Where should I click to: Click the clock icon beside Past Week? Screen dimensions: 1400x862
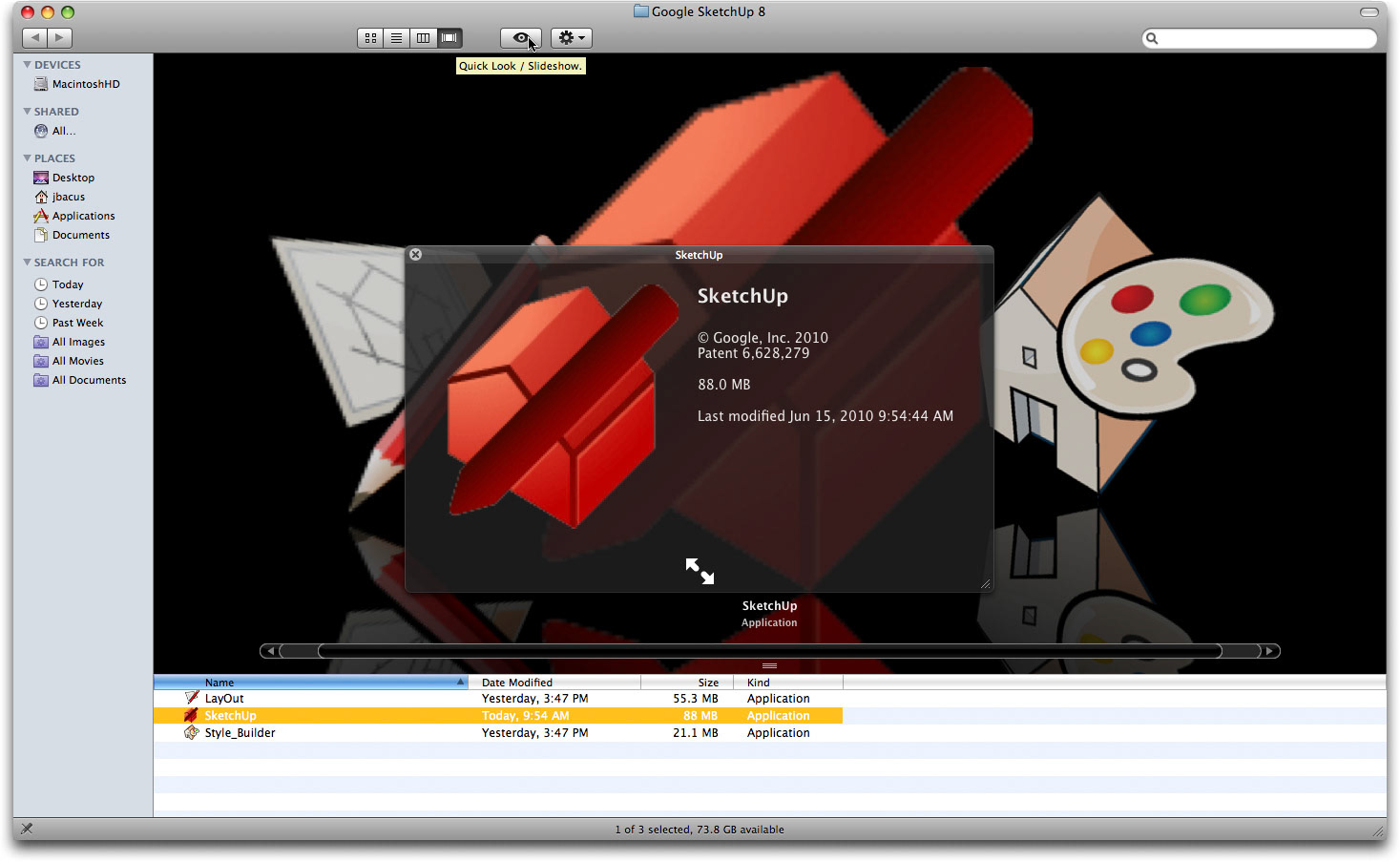(41, 323)
